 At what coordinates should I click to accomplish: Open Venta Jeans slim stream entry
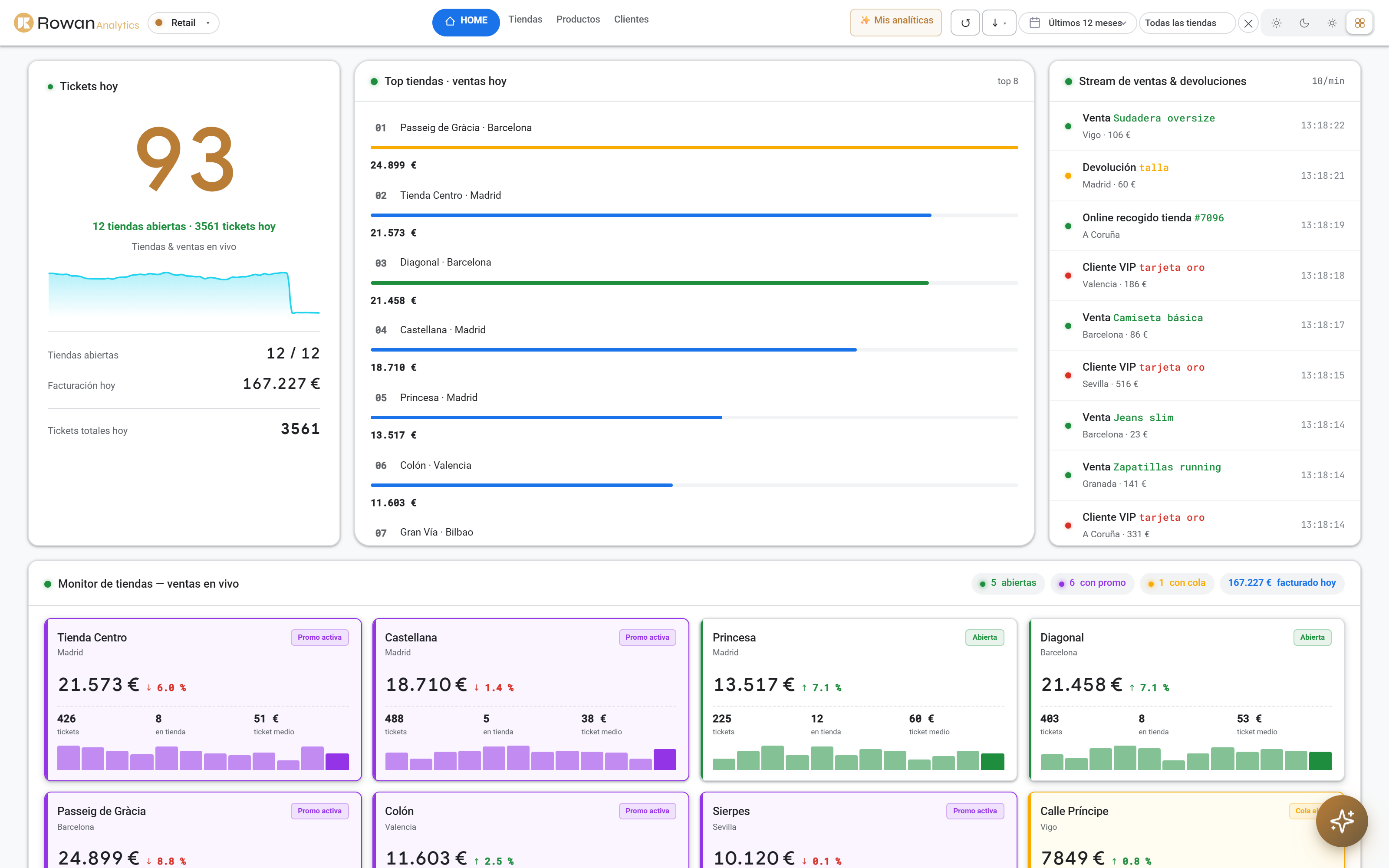(1204, 425)
